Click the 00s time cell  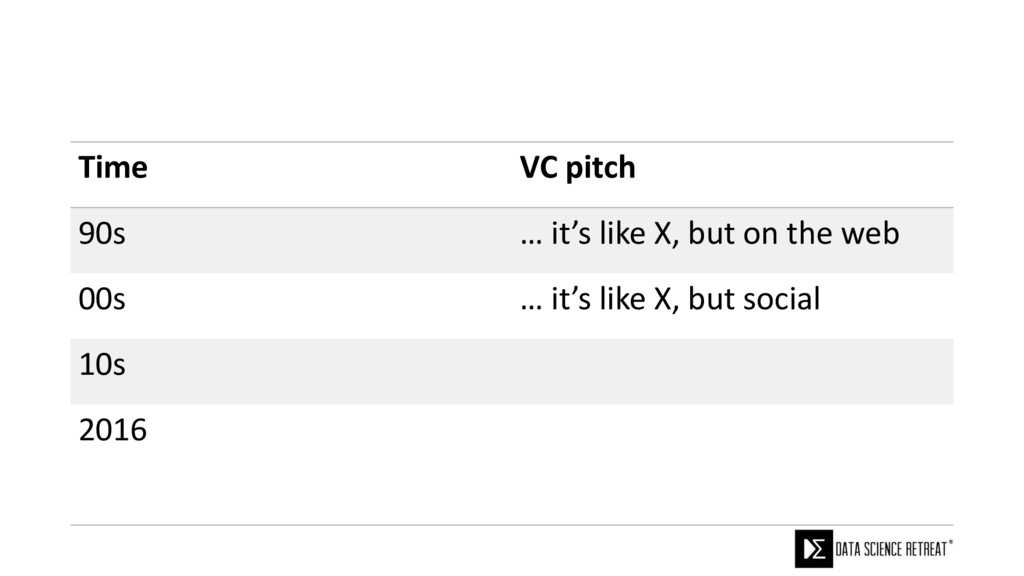[x=102, y=299]
